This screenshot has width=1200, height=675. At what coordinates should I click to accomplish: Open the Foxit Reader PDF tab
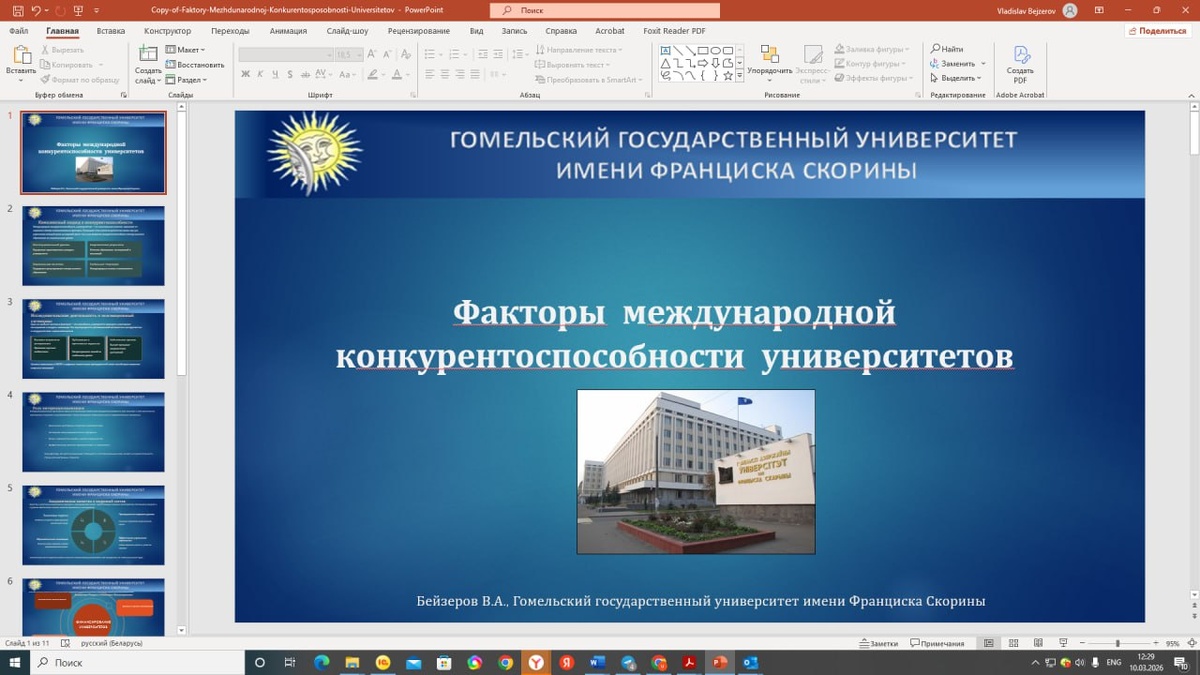pyautogui.click(x=673, y=31)
